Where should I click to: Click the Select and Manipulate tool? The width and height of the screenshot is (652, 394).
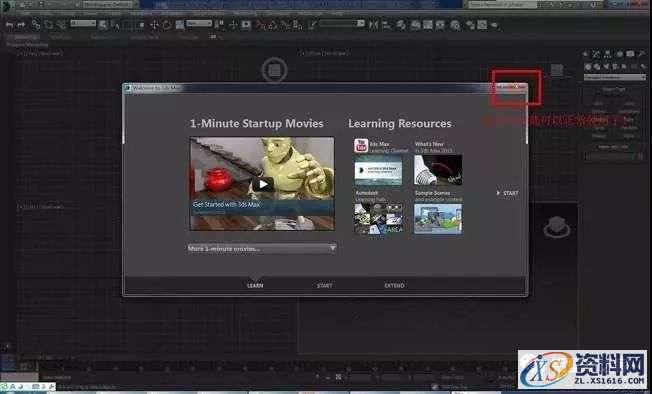pos(233,25)
